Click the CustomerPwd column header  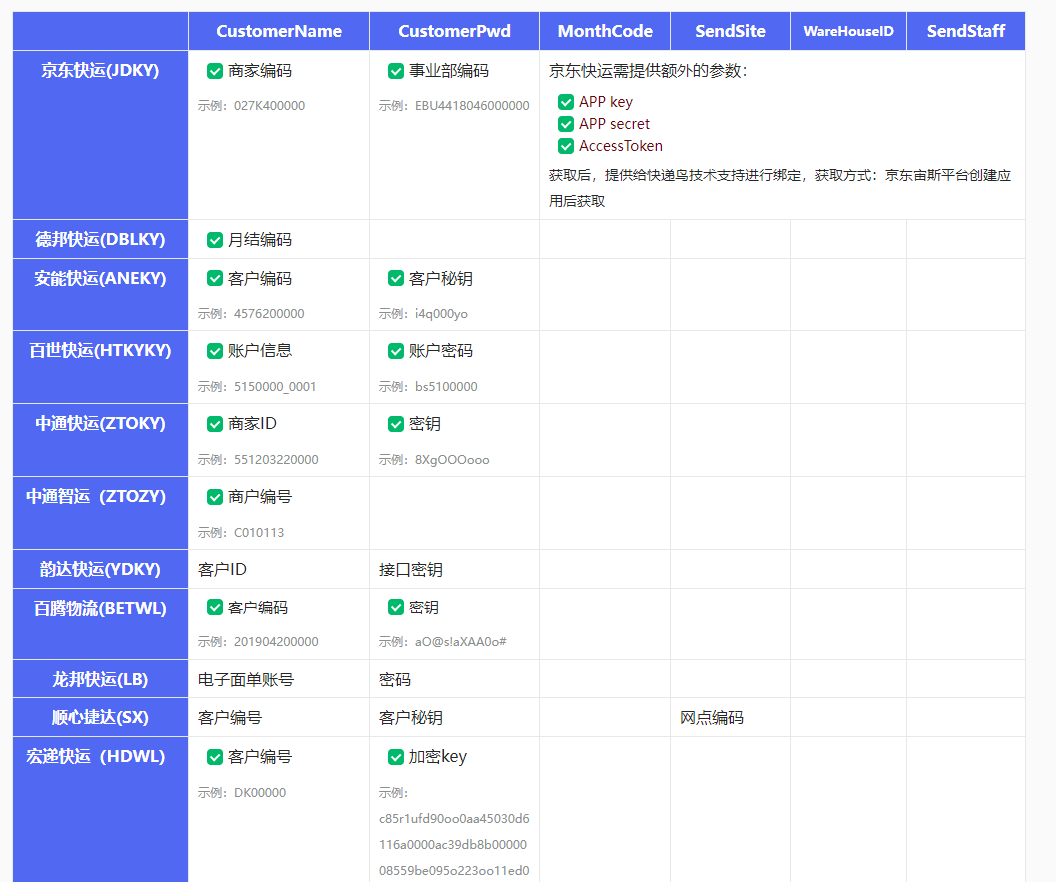[x=454, y=31]
